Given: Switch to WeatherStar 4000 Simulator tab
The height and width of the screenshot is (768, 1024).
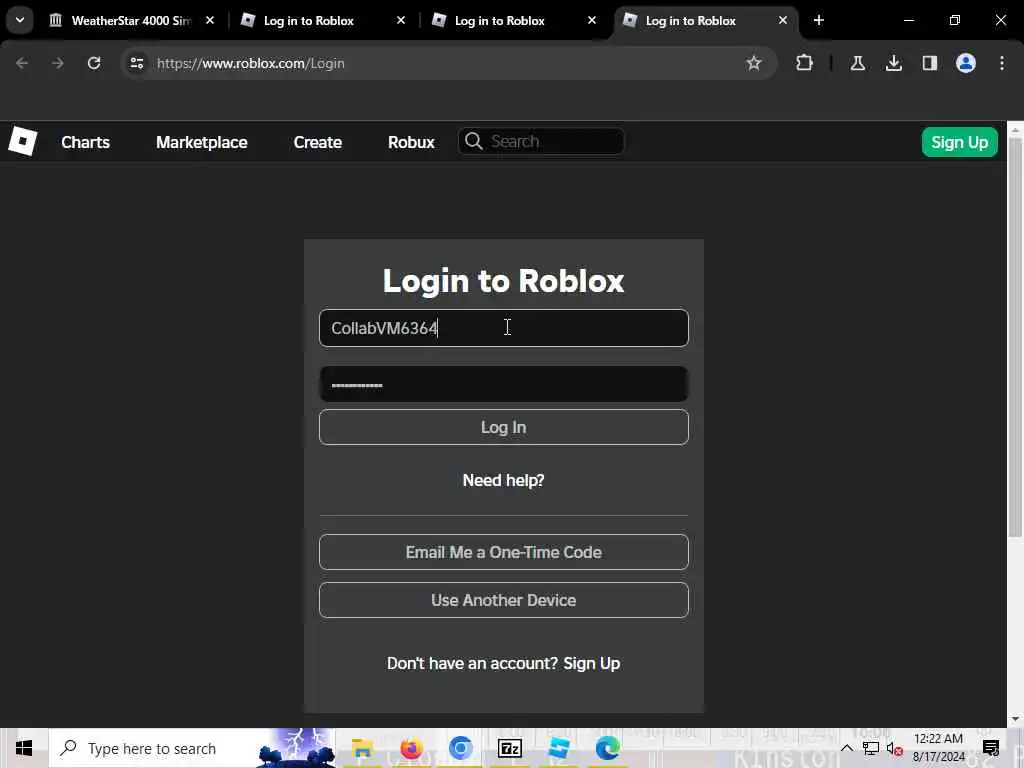Looking at the screenshot, I should pyautogui.click(x=131, y=20).
